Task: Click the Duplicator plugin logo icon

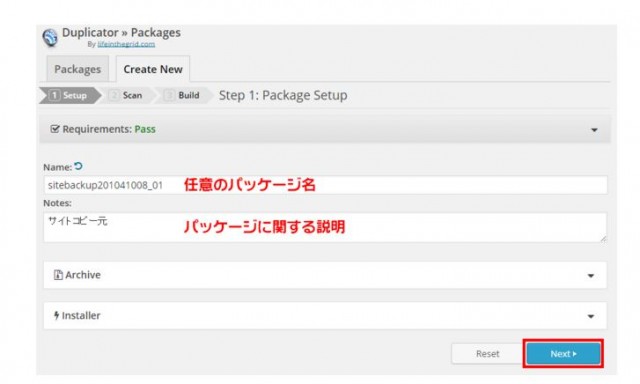Action: pyautogui.click(x=50, y=38)
